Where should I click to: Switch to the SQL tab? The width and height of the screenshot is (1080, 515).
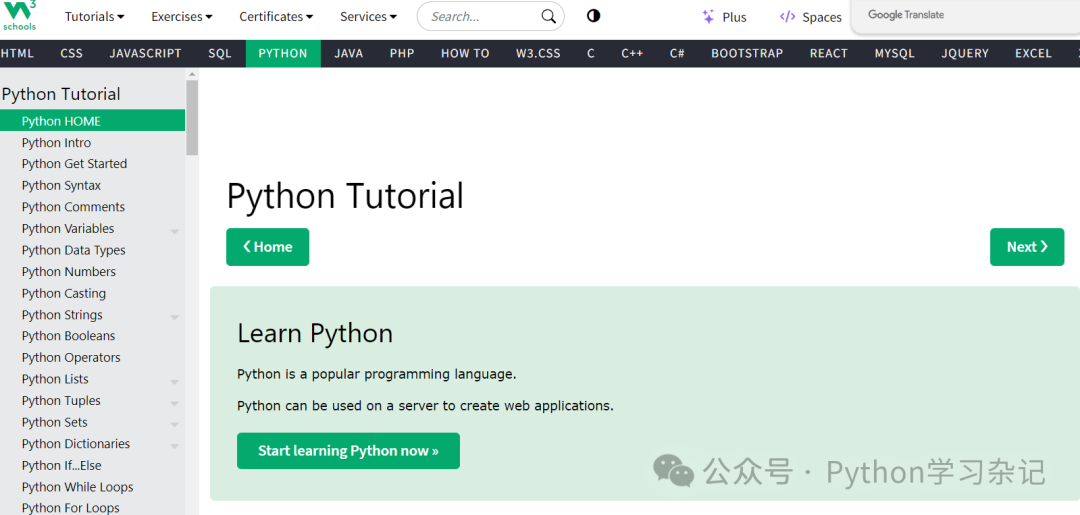220,53
